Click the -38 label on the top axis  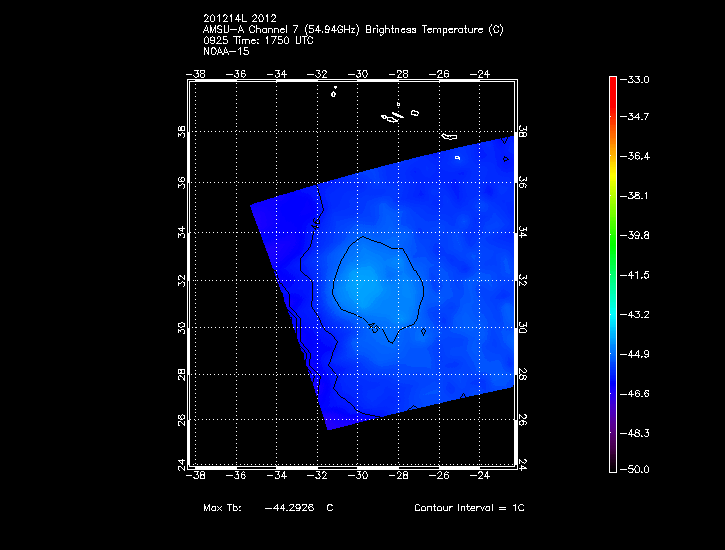click(x=197, y=73)
